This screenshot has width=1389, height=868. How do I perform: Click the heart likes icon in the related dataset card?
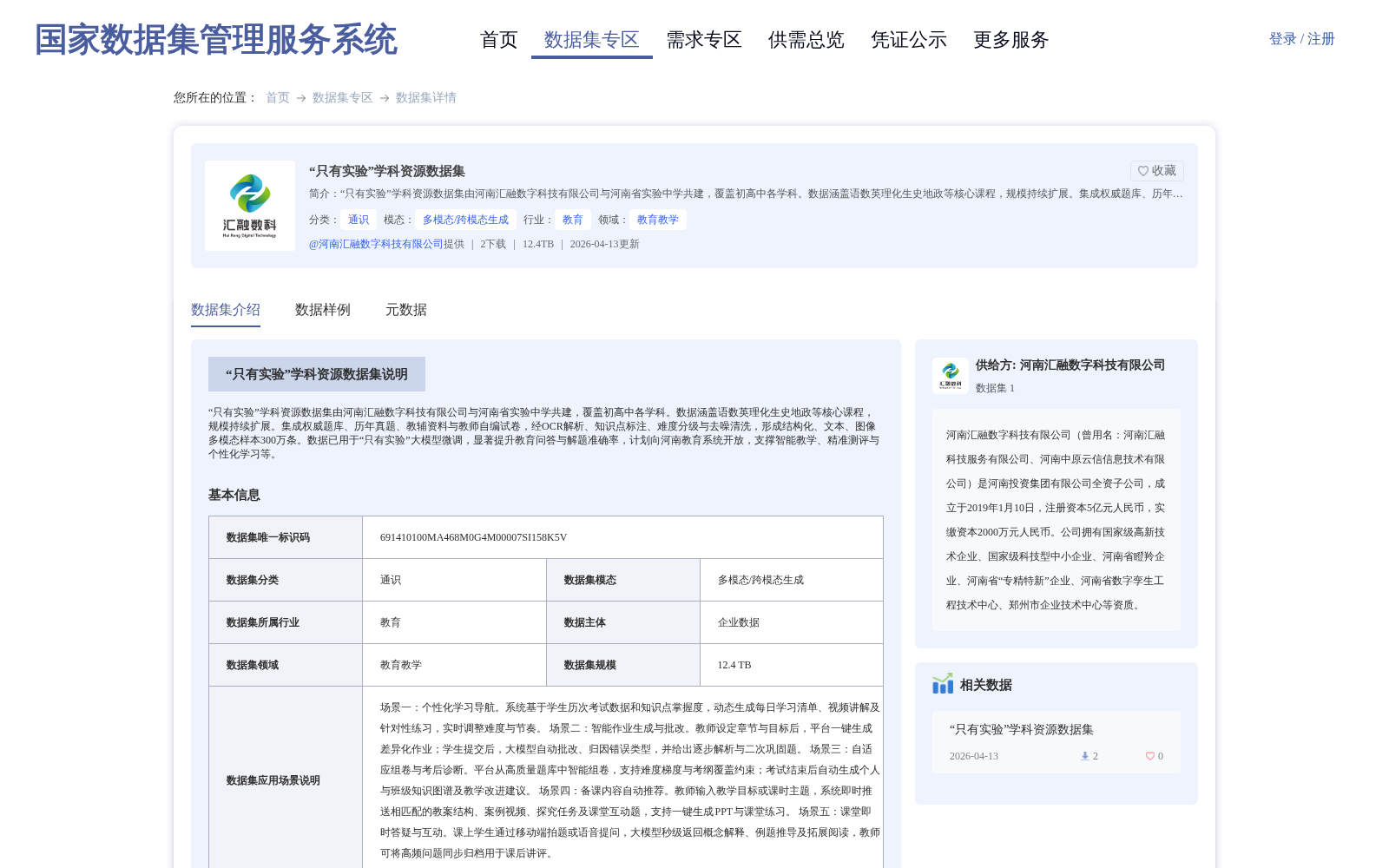tap(1150, 756)
